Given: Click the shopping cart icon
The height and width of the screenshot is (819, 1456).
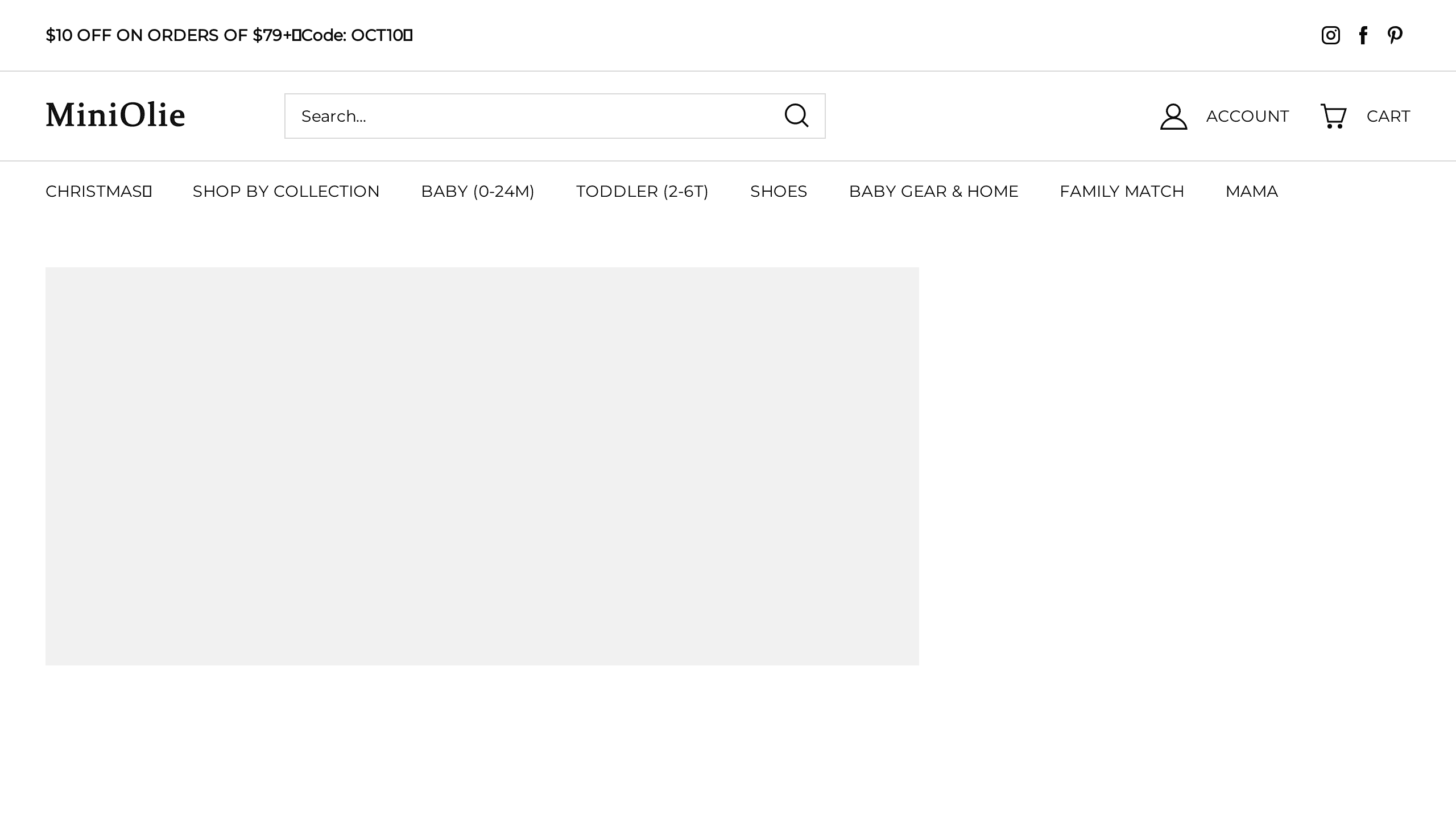Looking at the screenshot, I should [x=1333, y=116].
